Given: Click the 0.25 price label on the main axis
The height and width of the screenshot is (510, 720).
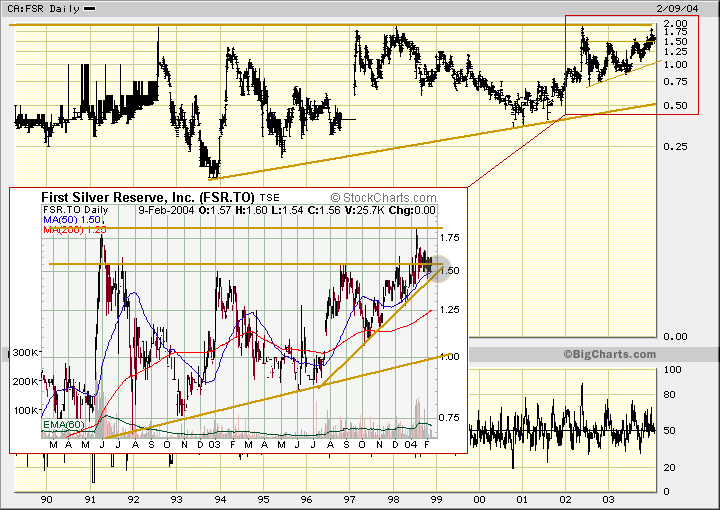Looking at the screenshot, I should 675,146.
